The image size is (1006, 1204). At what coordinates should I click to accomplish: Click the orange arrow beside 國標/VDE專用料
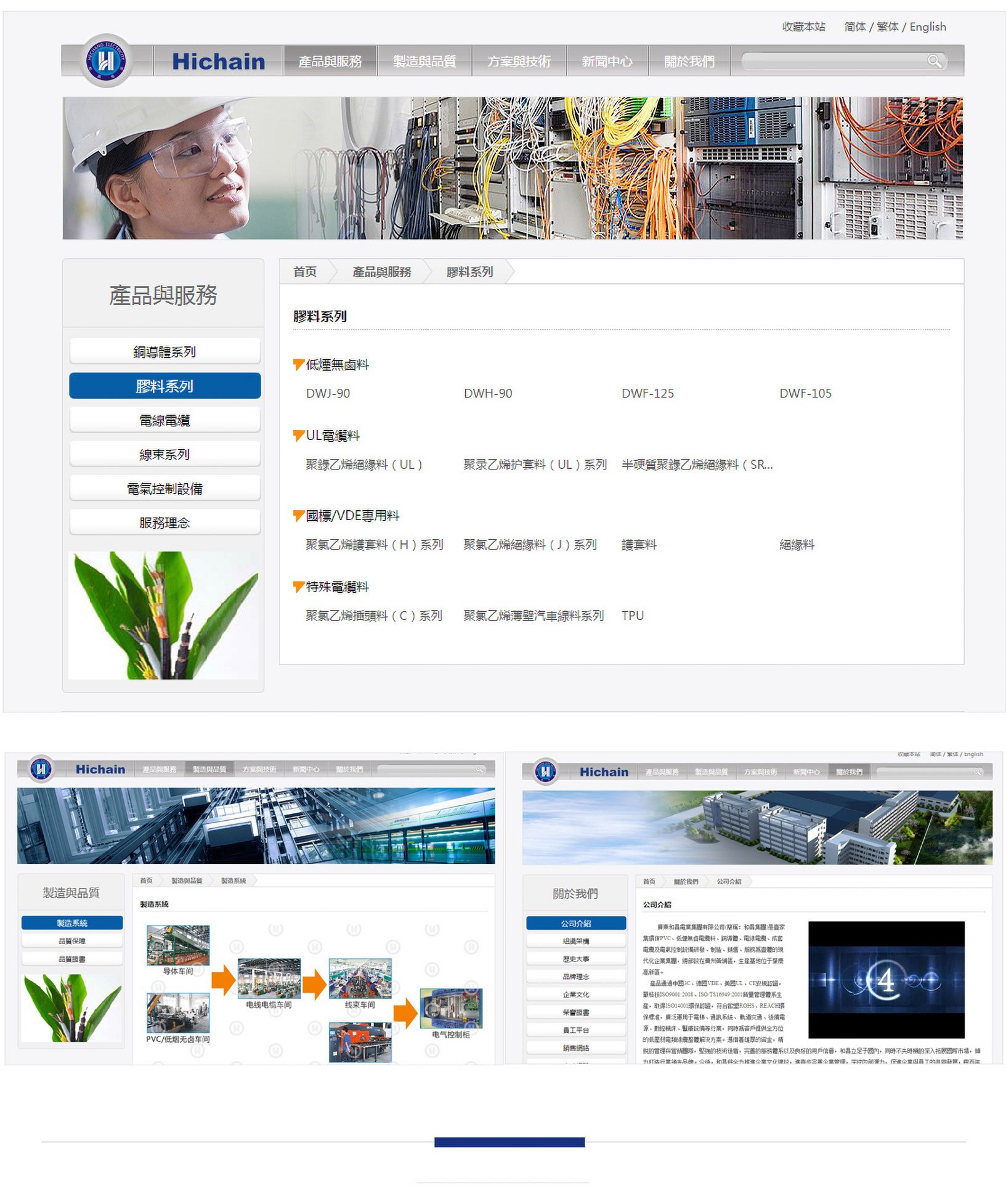299,516
